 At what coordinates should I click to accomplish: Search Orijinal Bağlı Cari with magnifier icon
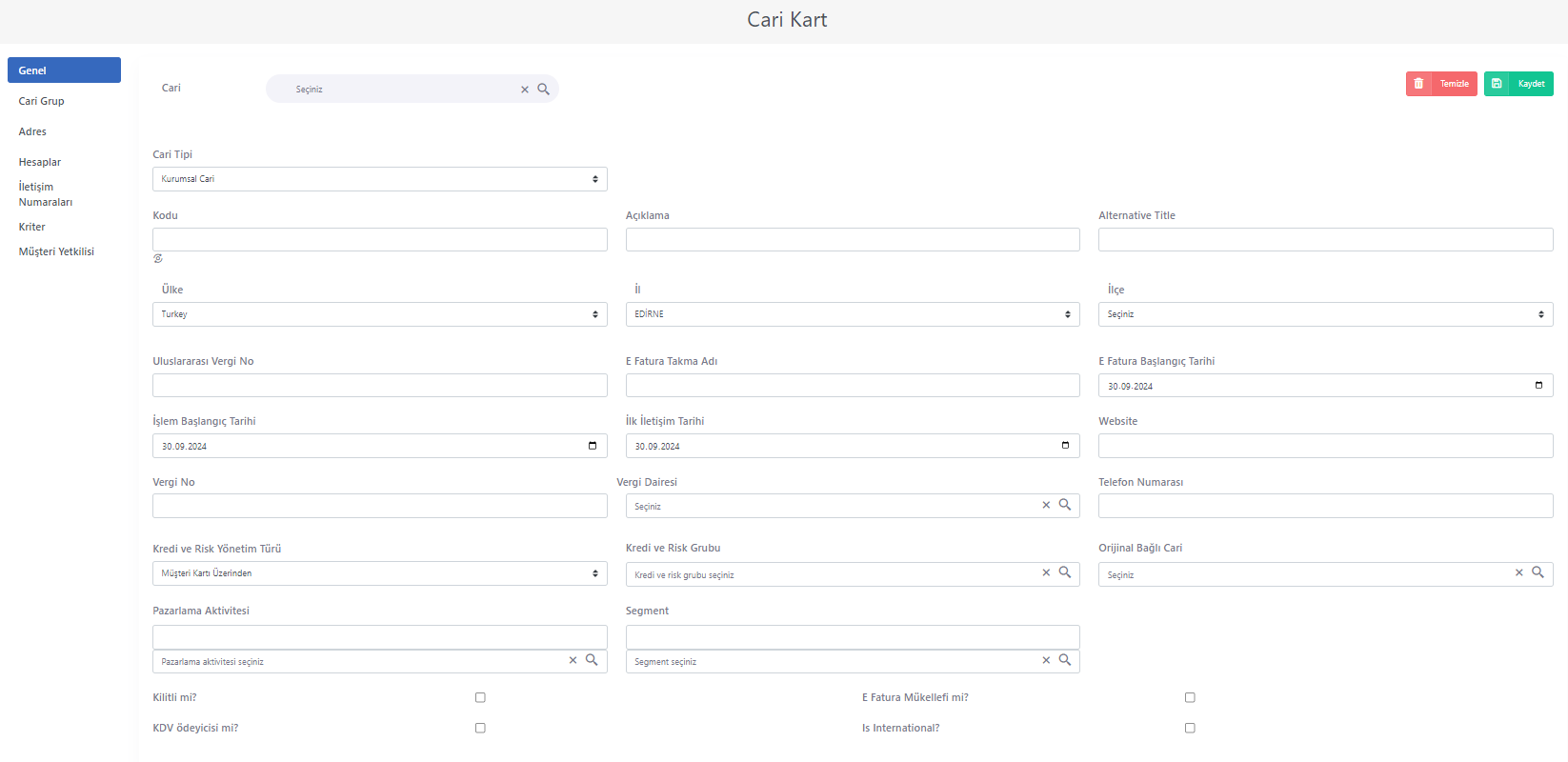[1538, 572]
